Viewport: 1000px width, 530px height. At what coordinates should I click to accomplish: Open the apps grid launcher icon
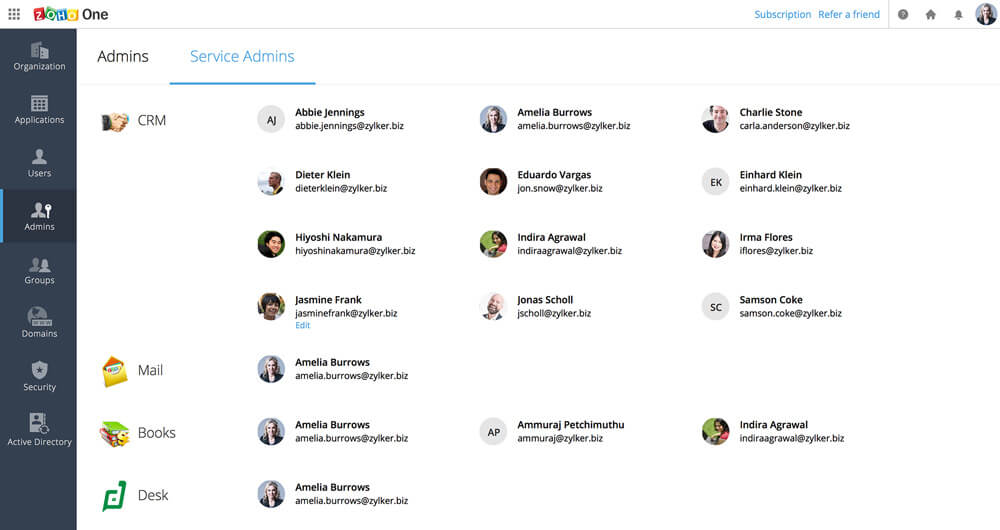click(14, 14)
